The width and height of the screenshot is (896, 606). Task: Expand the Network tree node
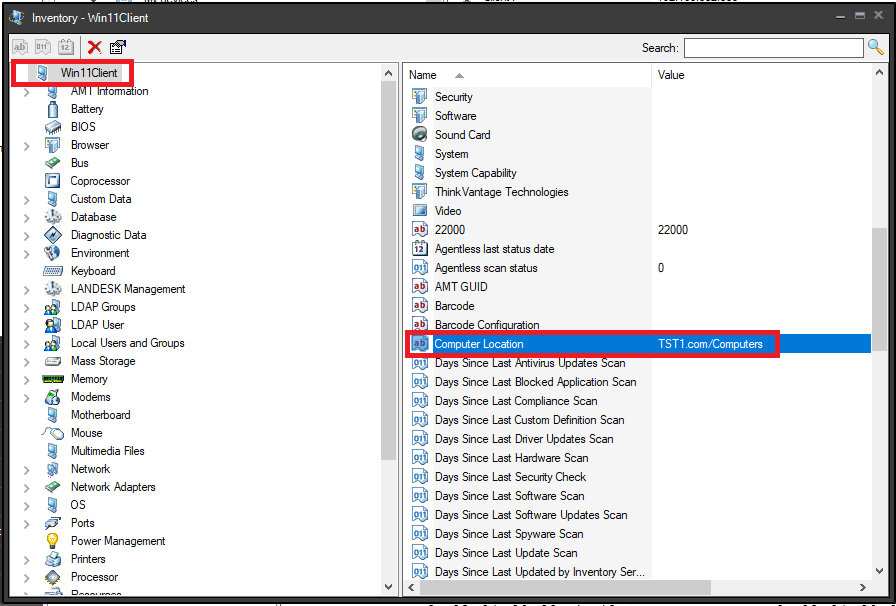pos(27,470)
